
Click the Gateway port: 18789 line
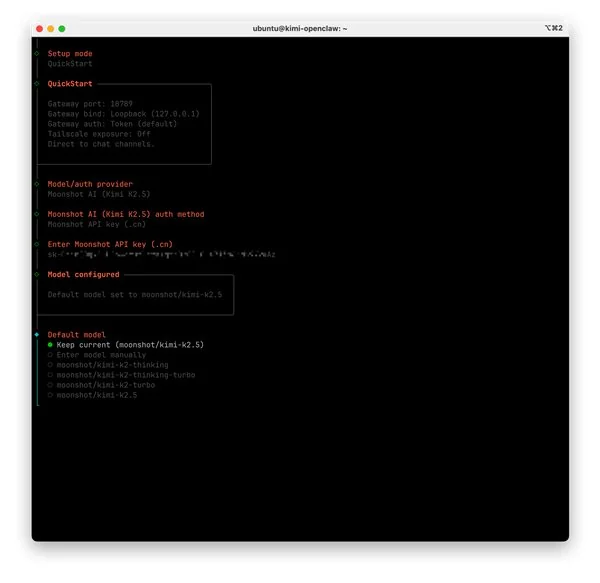tap(90, 104)
